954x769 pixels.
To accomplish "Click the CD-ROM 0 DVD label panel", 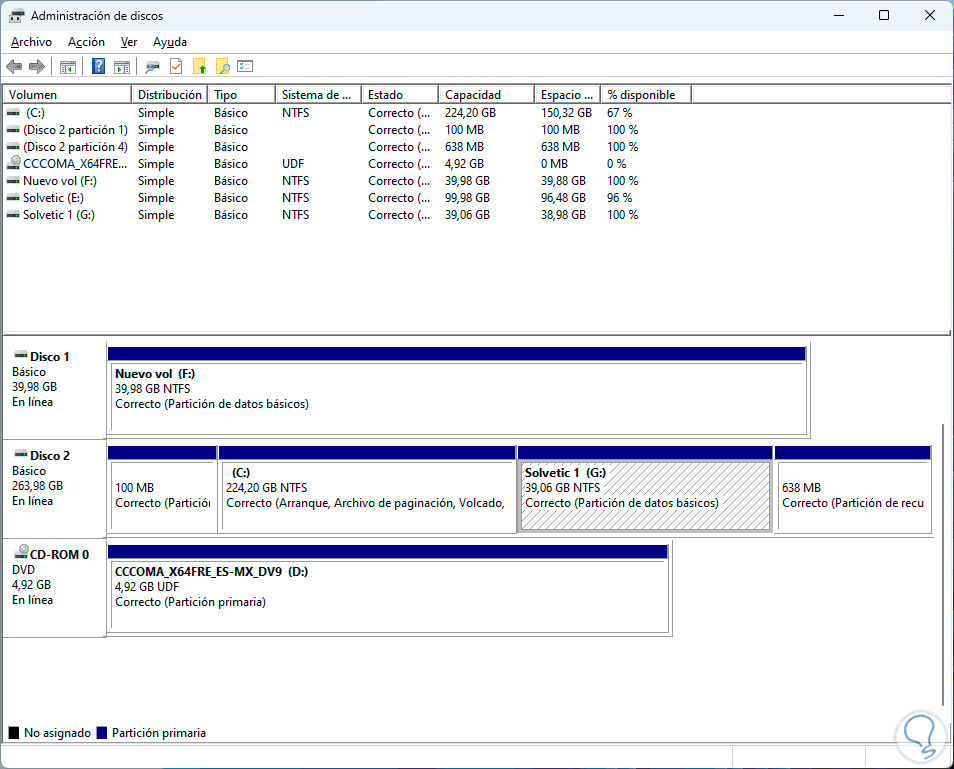I will point(55,588).
